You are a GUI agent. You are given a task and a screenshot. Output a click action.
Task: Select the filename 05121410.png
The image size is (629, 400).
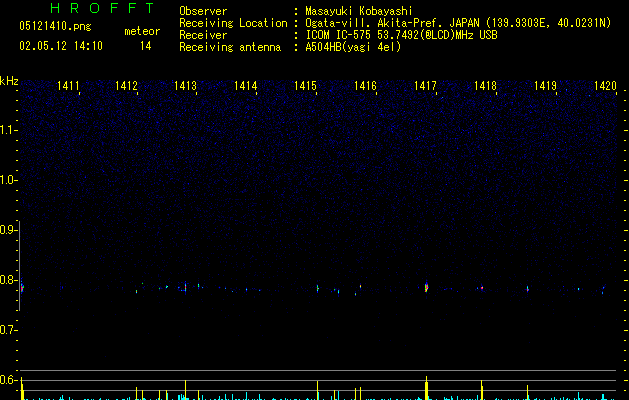(x=55, y=27)
